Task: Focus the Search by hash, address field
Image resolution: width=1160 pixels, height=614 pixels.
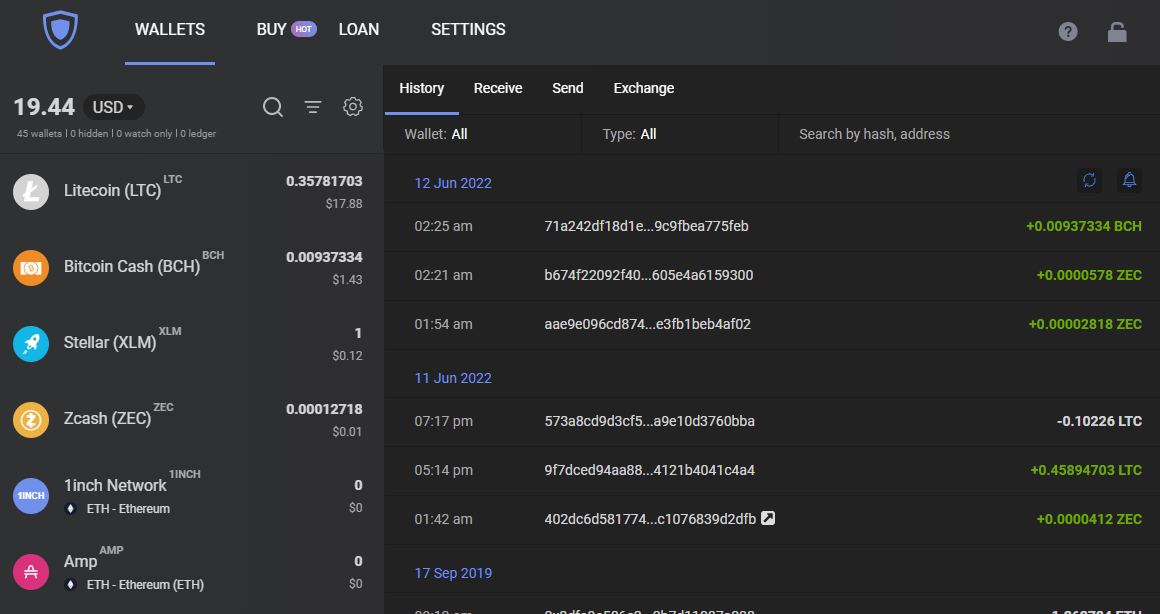Action: point(969,135)
